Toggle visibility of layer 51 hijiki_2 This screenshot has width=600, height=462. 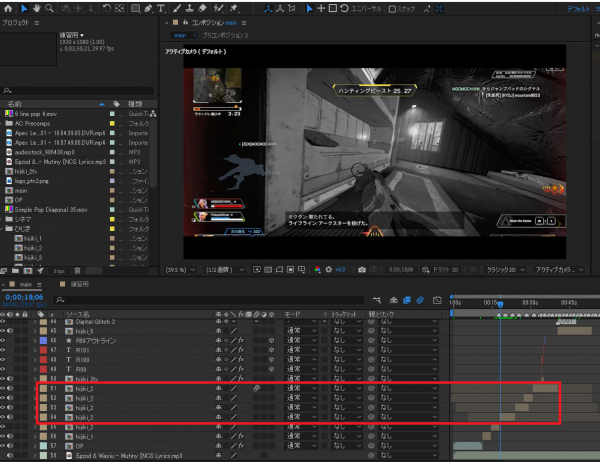tap(3, 388)
